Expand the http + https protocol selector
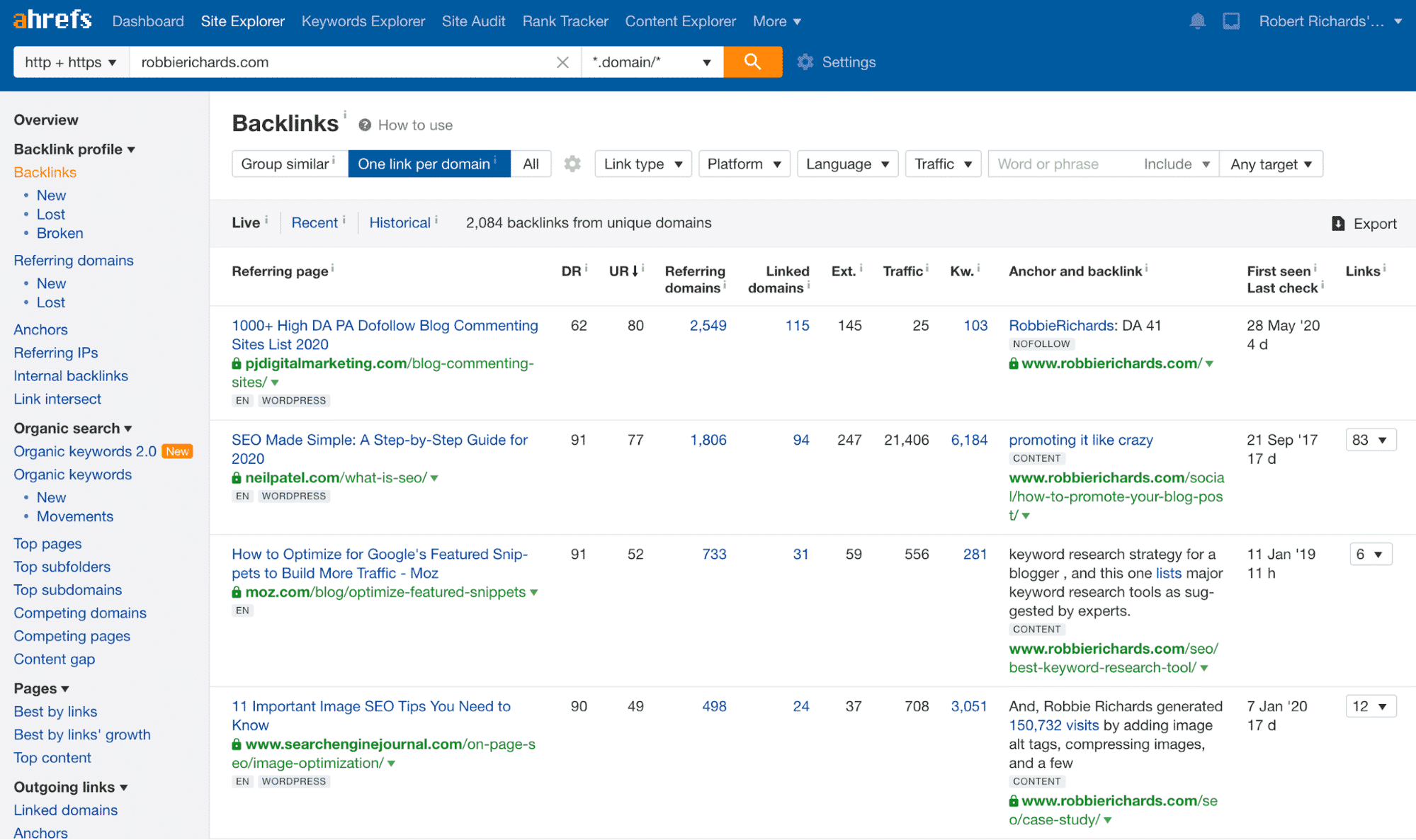 coord(70,62)
